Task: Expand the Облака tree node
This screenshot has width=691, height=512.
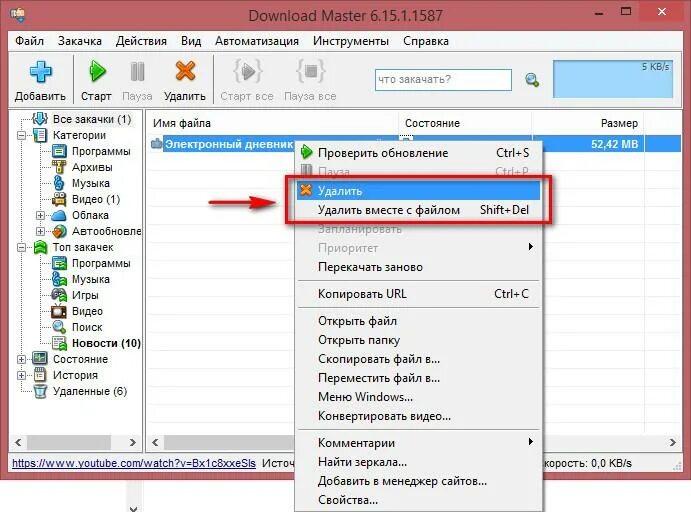Action: click(40, 215)
